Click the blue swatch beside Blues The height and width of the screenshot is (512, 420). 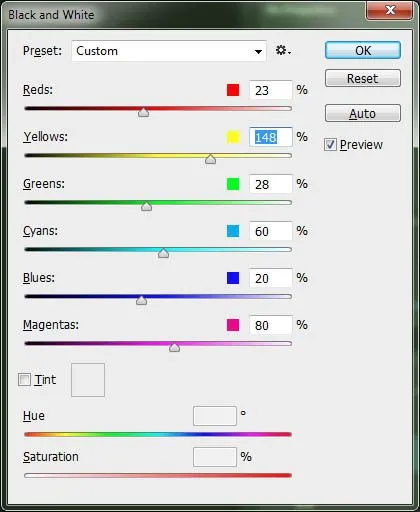point(233,278)
